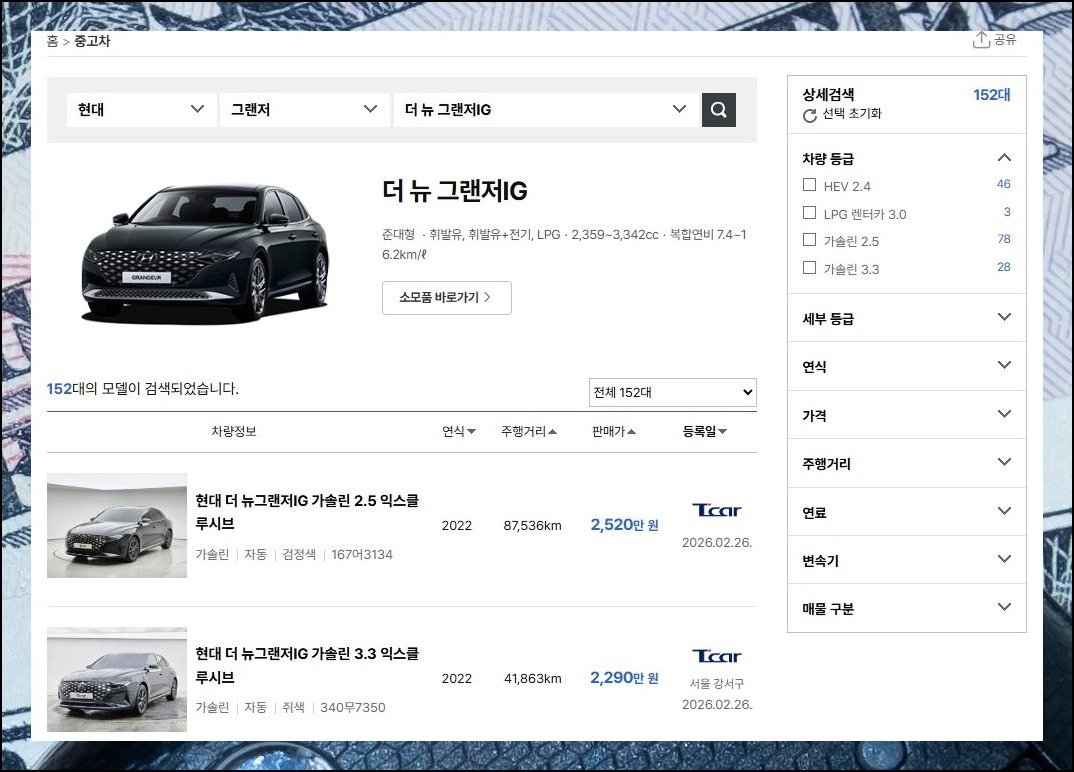Click the magnifier search button
This screenshot has height=772, width=1074.
[719, 110]
